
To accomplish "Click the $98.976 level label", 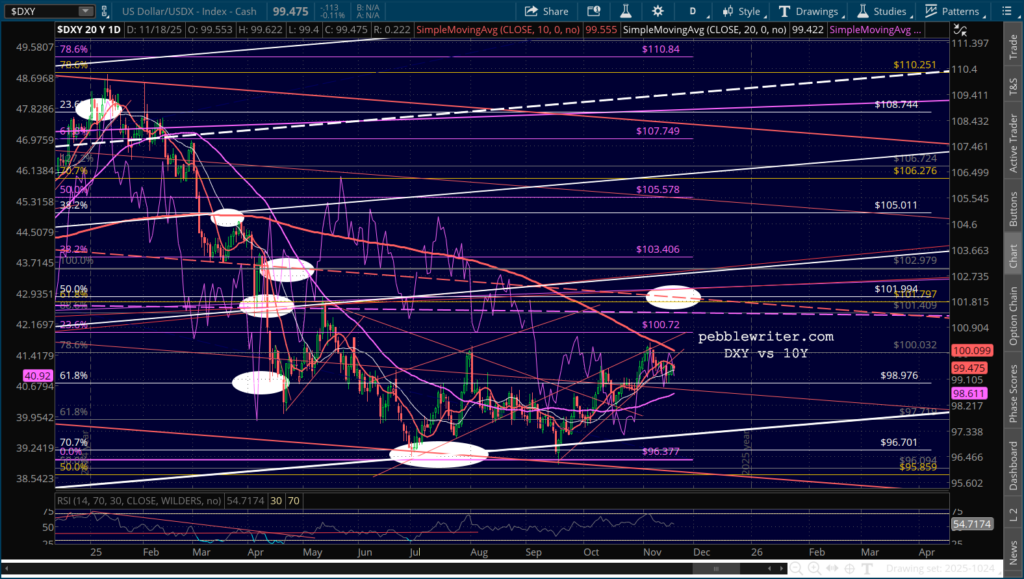I will [x=899, y=376].
